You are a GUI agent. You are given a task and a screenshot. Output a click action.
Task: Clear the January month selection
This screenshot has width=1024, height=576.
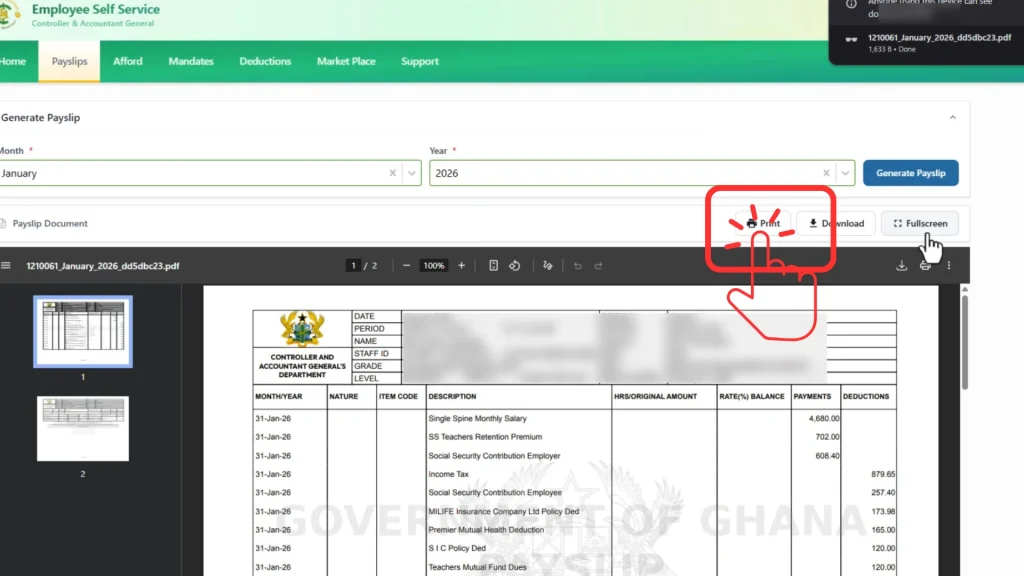[392, 173]
